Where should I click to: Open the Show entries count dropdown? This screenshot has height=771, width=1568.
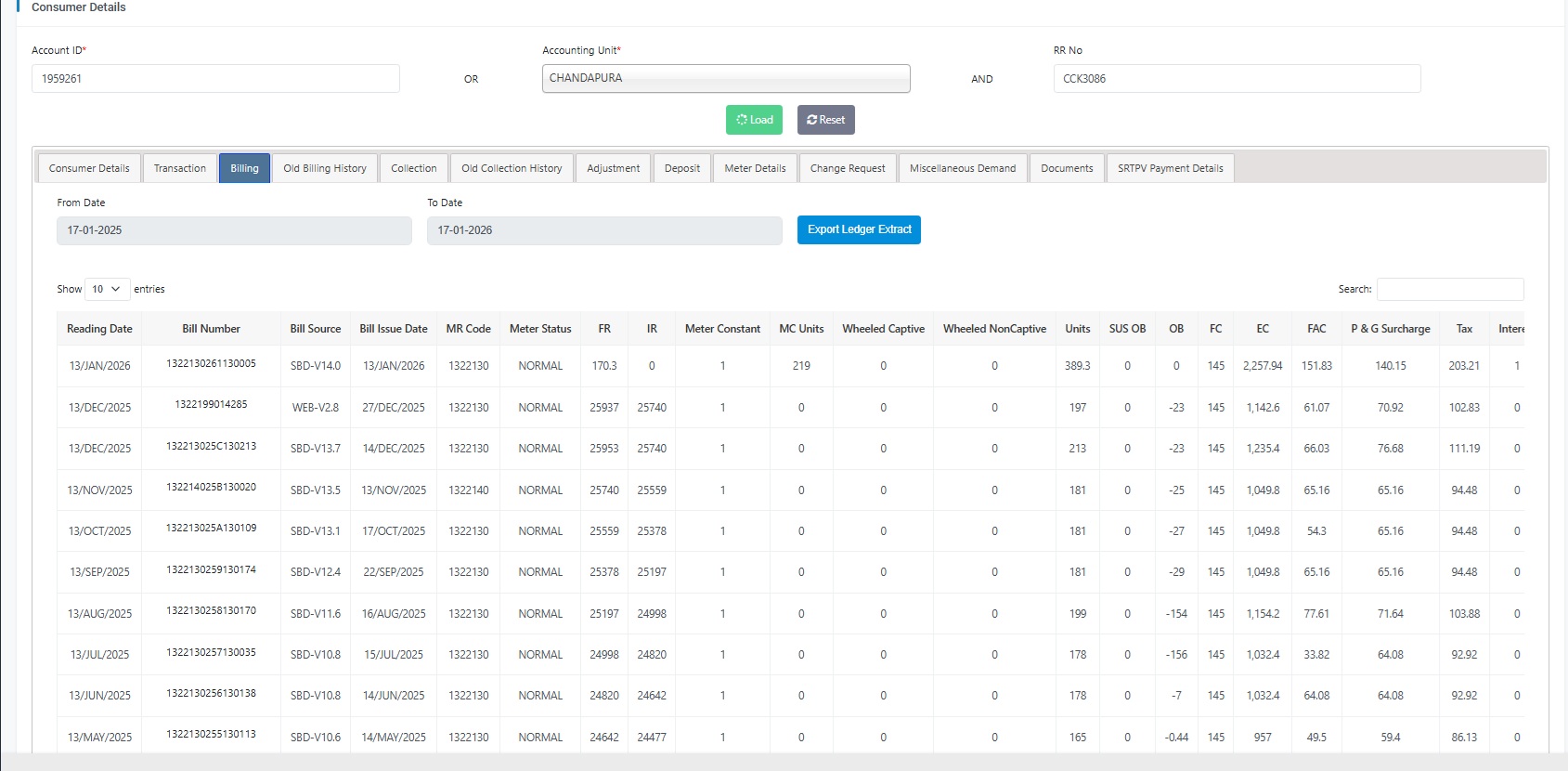click(x=107, y=289)
